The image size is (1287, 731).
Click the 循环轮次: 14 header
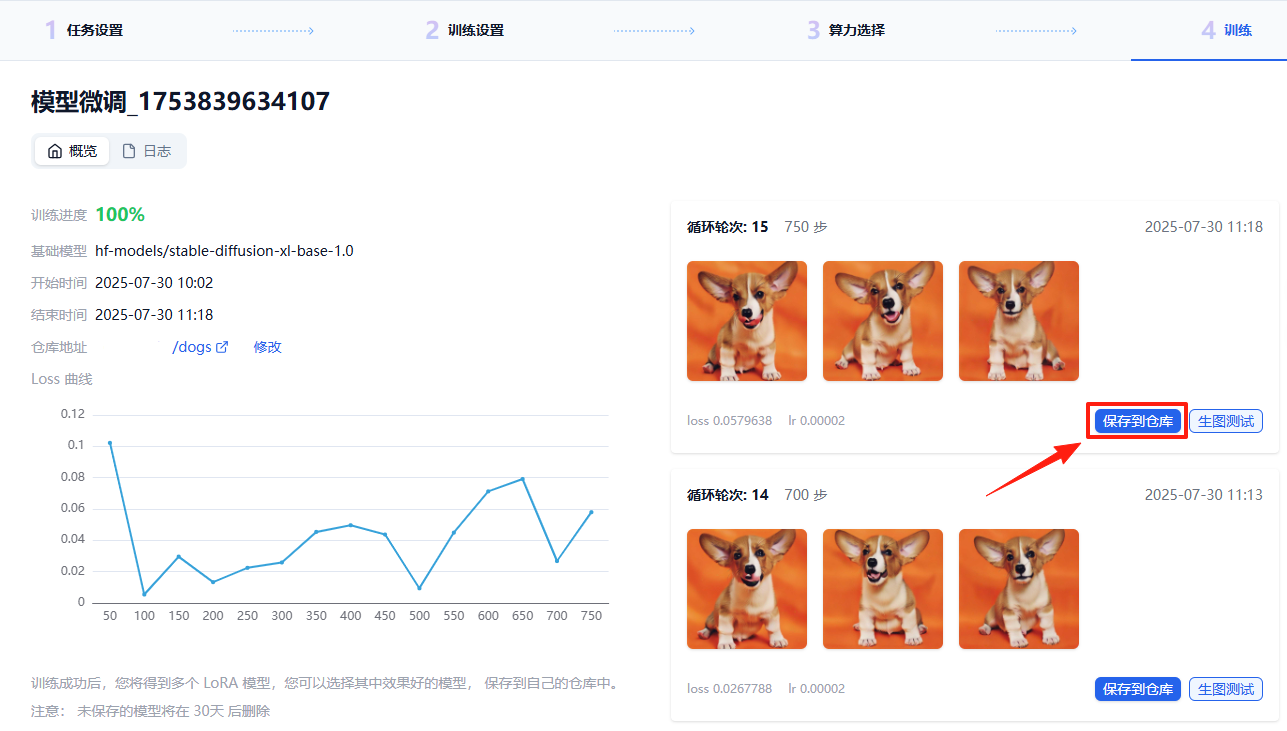(728, 495)
